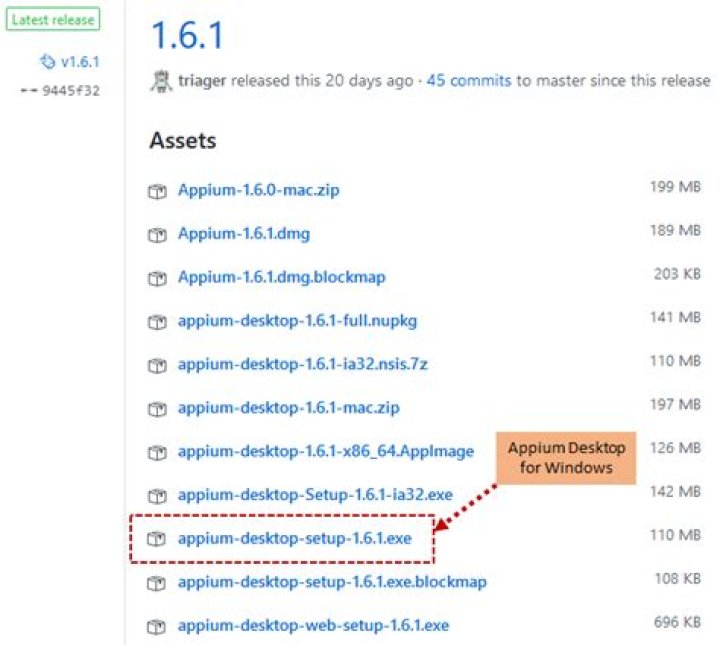Click the 142 MB size value
The image size is (720, 646).
(x=675, y=492)
